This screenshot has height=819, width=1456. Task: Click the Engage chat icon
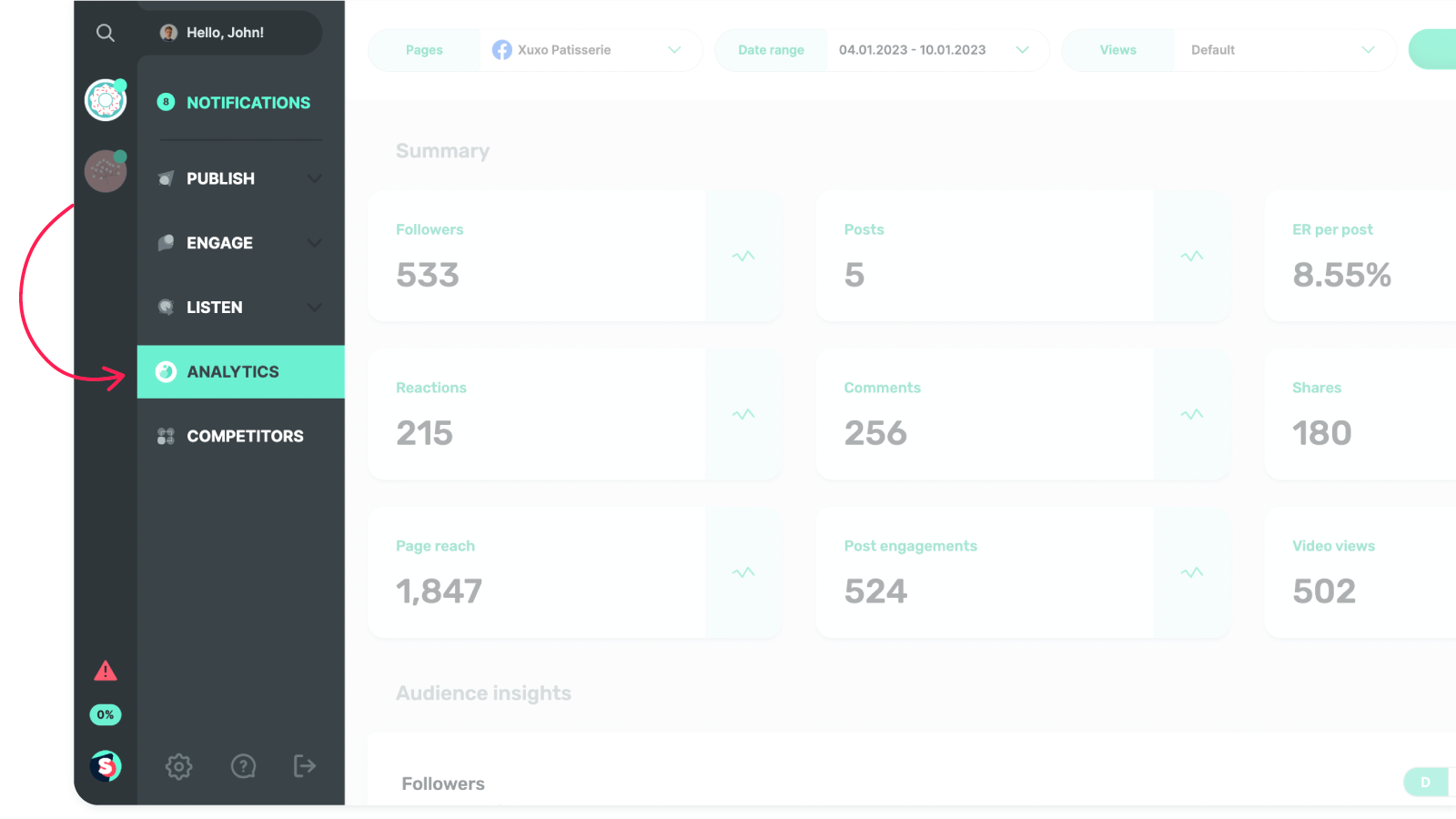(x=166, y=243)
